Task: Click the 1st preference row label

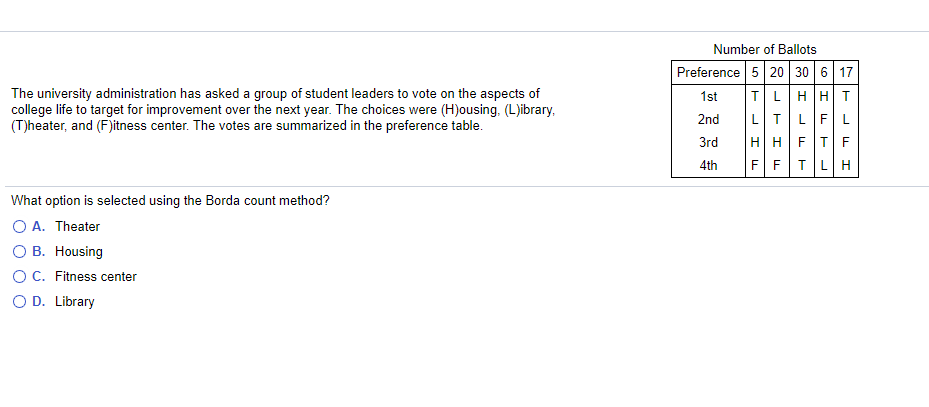Action: (x=708, y=97)
